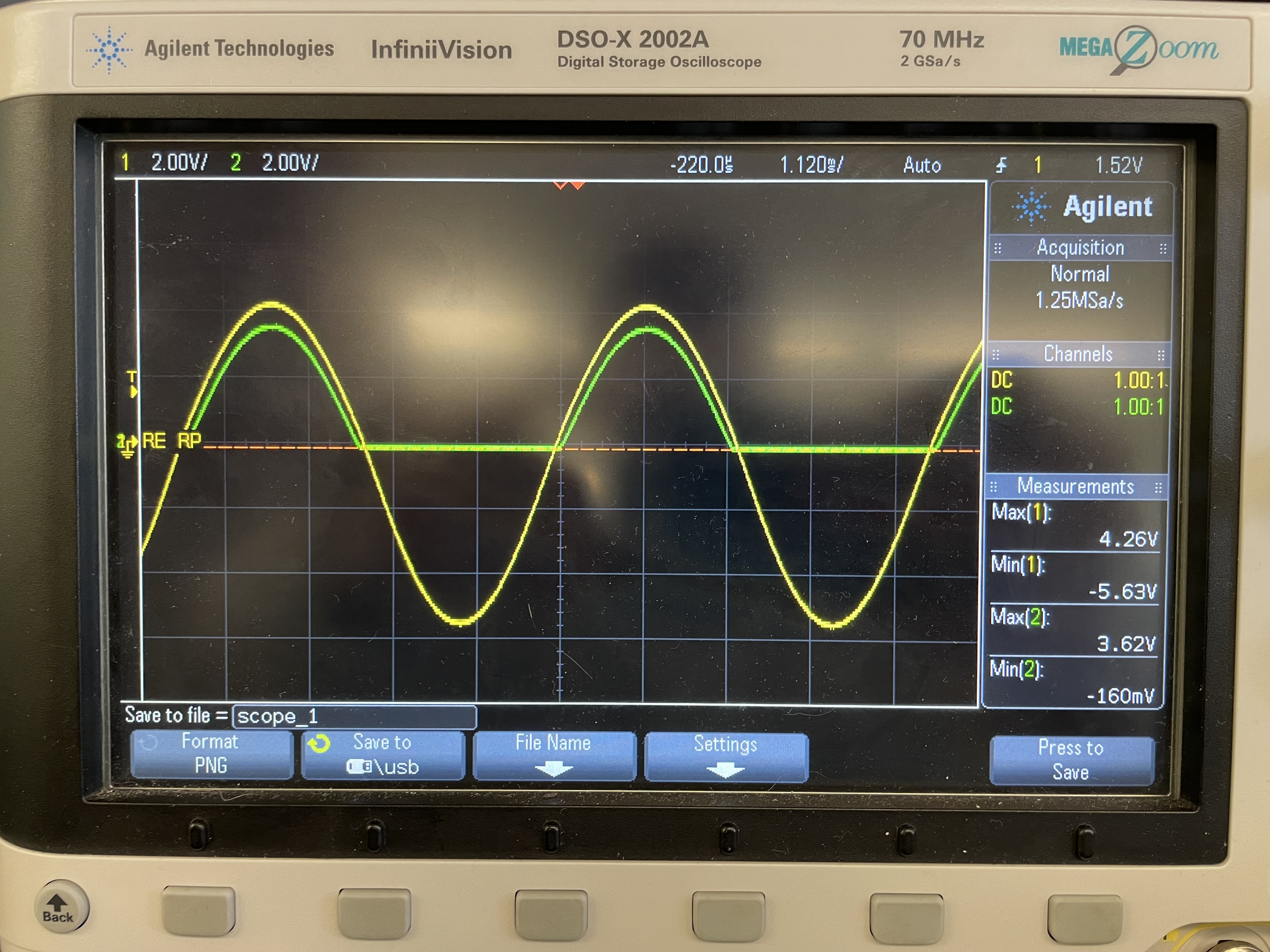The height and width of the screenshot is (952, 1270).
Task: Click the -220.0 time delay readout
Action: [x=701, y=165]
